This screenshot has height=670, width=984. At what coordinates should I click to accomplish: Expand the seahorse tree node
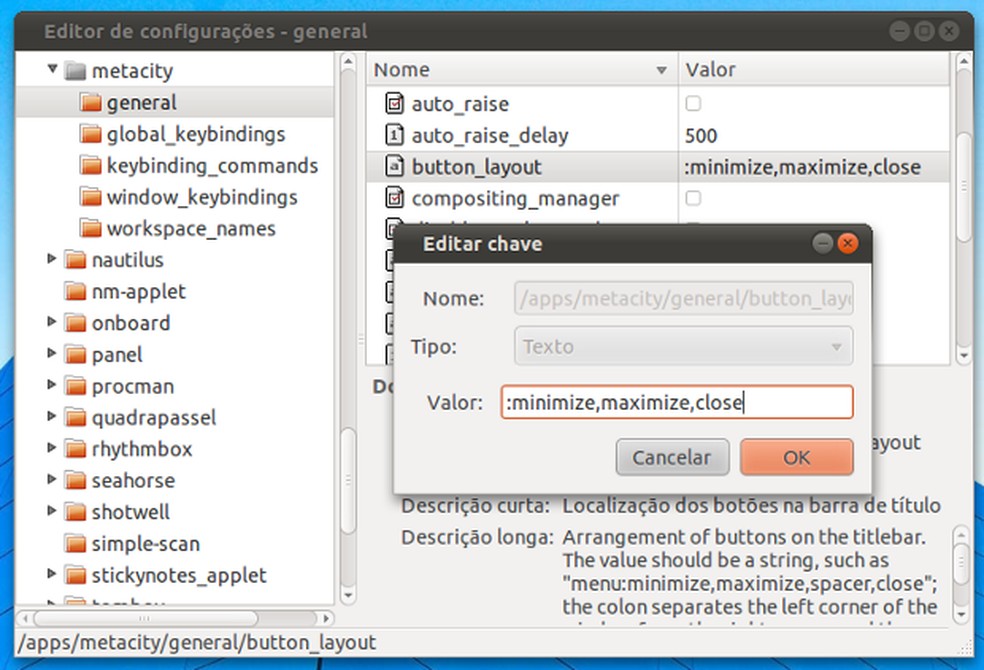(x=52, y=479)
